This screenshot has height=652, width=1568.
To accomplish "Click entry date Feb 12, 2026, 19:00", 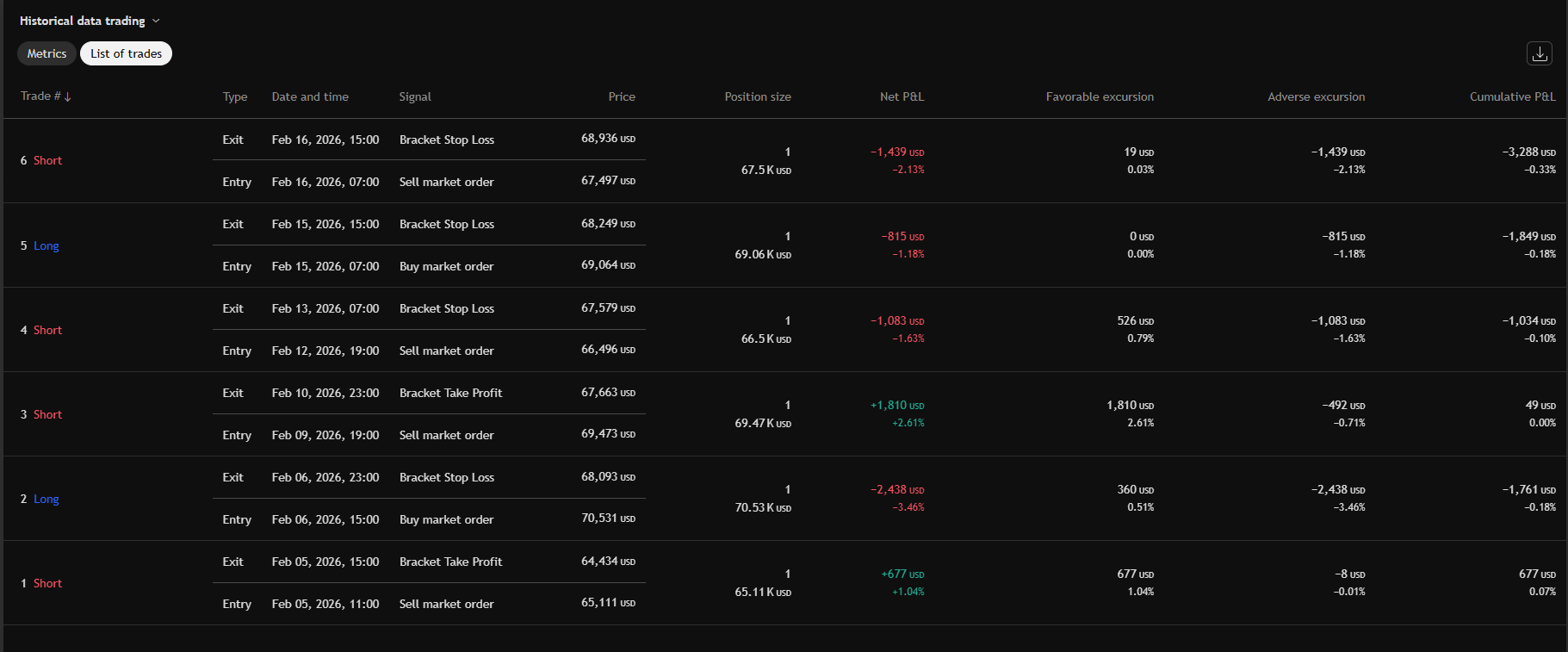I will (325, 351).
